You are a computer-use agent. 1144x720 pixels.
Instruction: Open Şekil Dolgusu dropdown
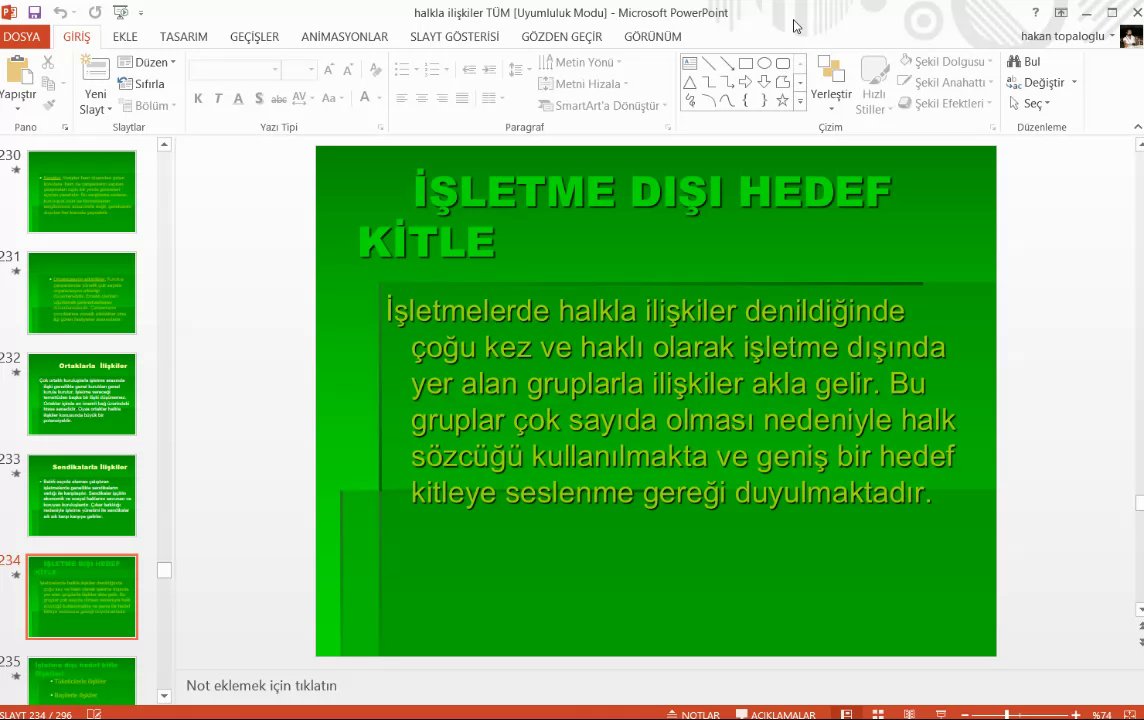946,61
